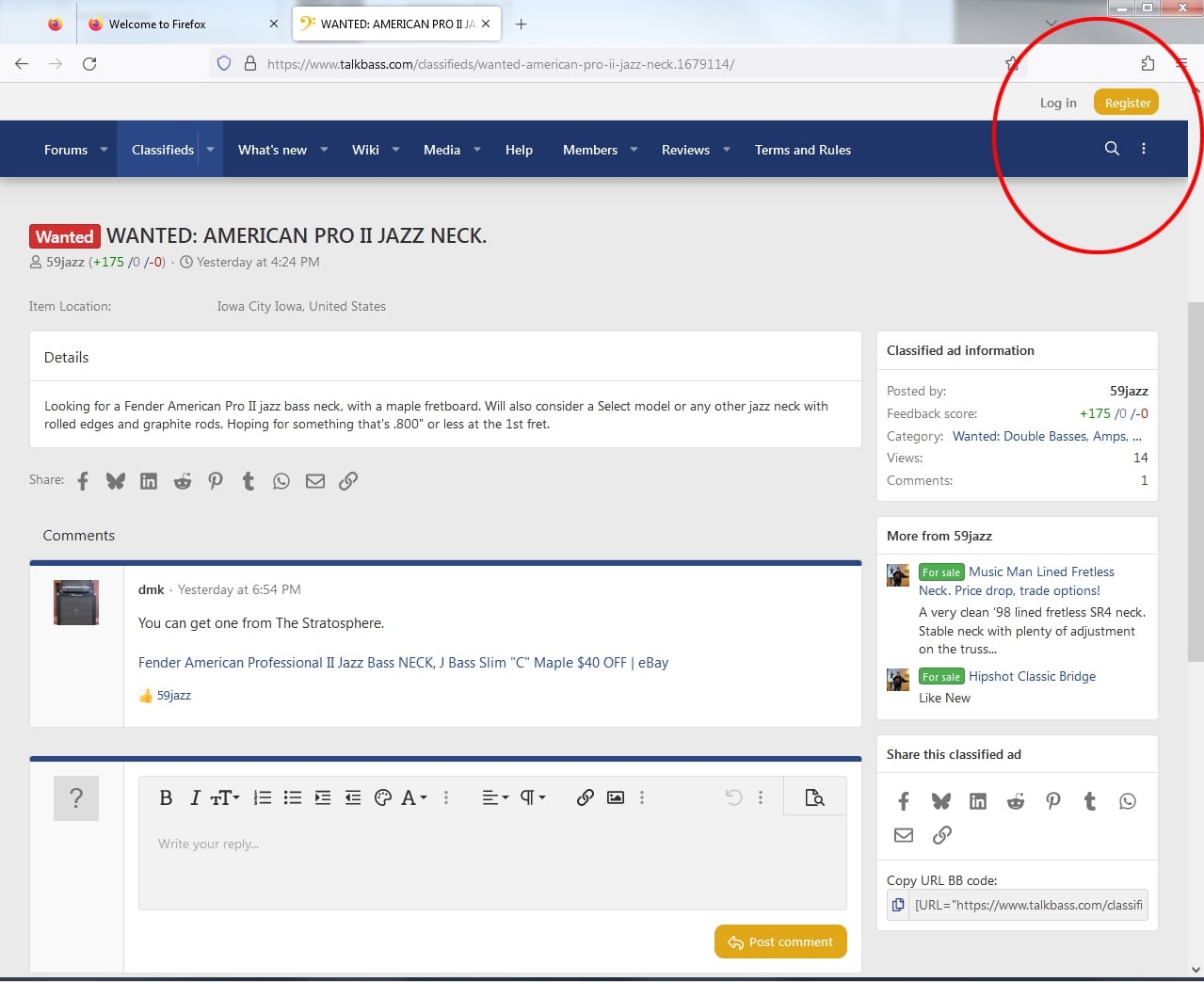The image size is (1204, 982).
Task: Copy share link icon below Details
Action: 348,481
